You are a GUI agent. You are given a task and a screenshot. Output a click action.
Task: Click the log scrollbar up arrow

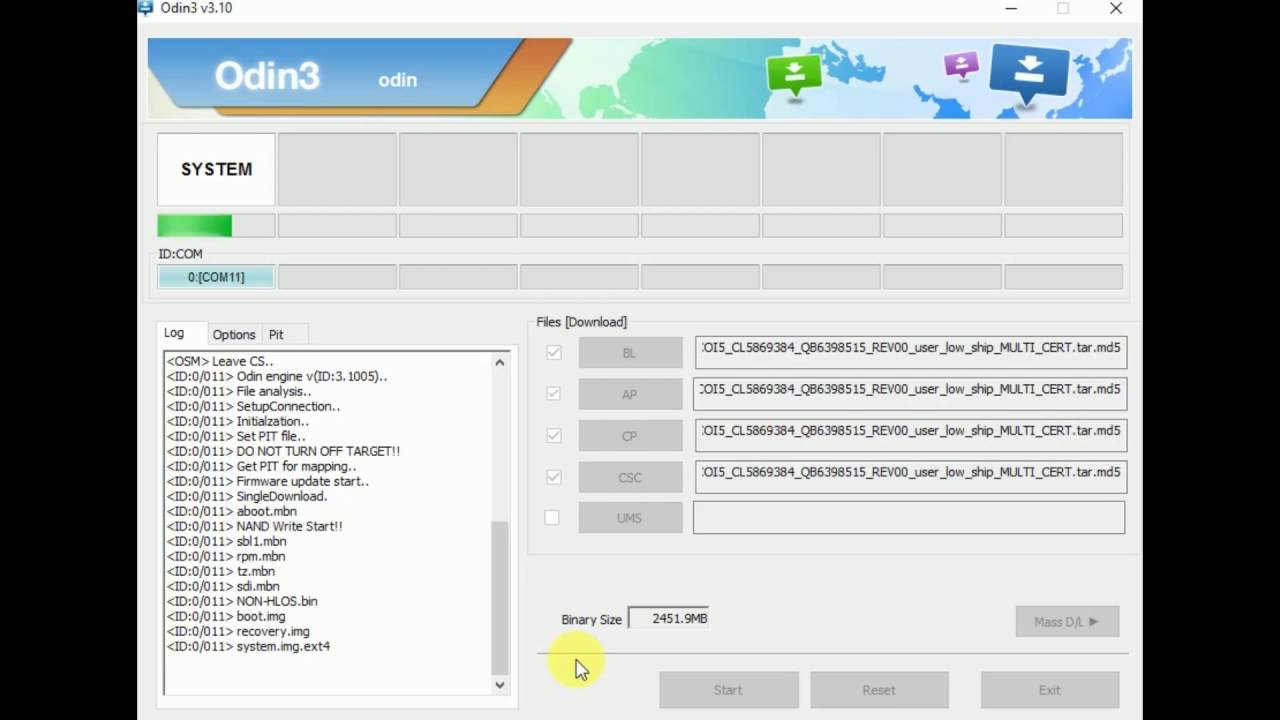coord(500,362)
